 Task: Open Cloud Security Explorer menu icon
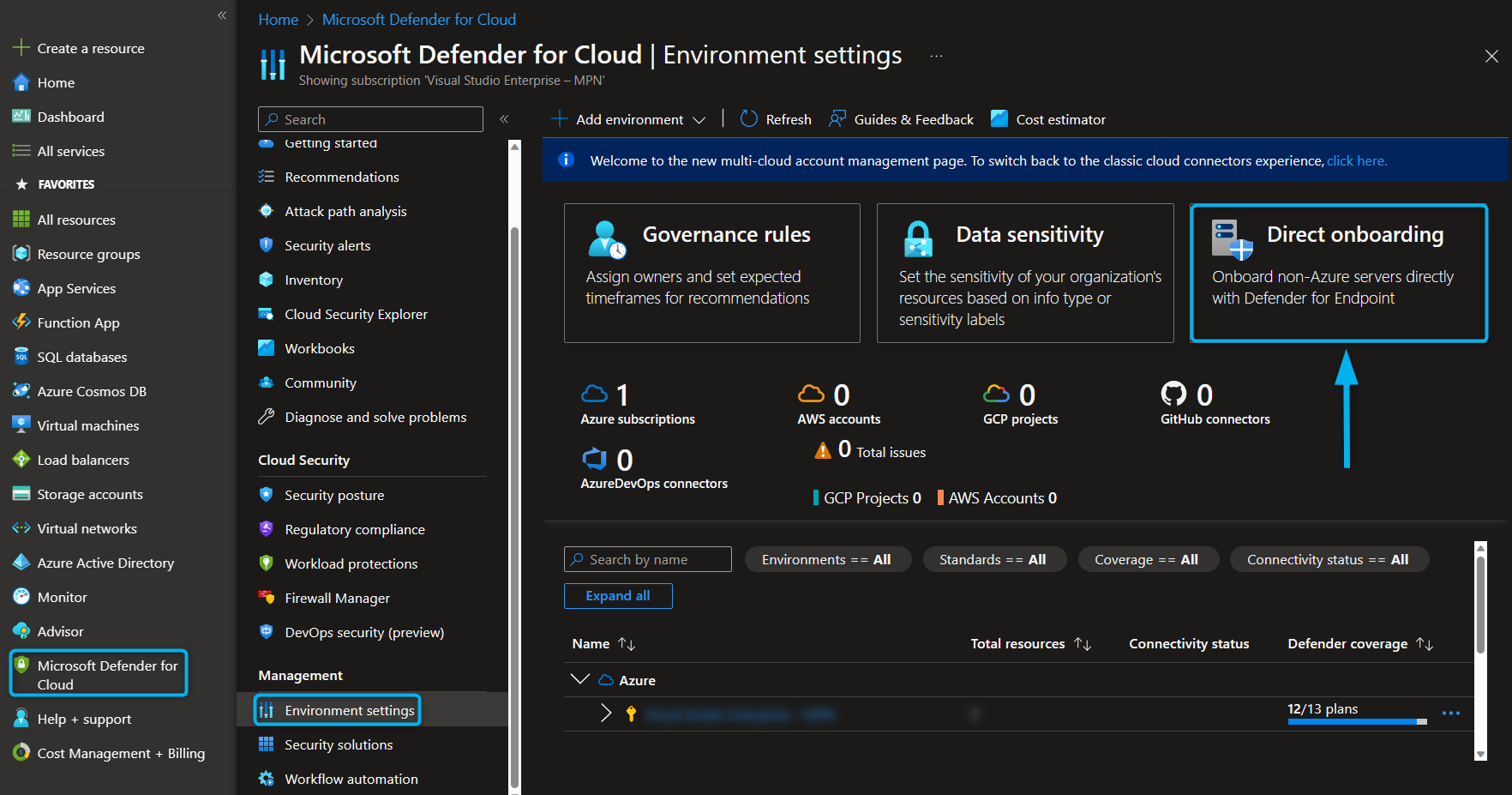[x=267, y=314]
